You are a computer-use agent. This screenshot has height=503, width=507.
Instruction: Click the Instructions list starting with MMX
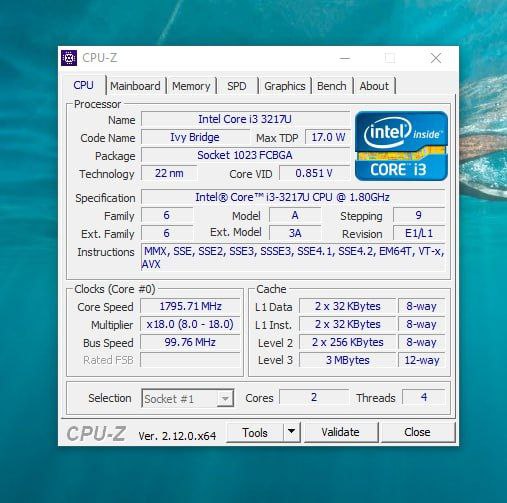293,257
